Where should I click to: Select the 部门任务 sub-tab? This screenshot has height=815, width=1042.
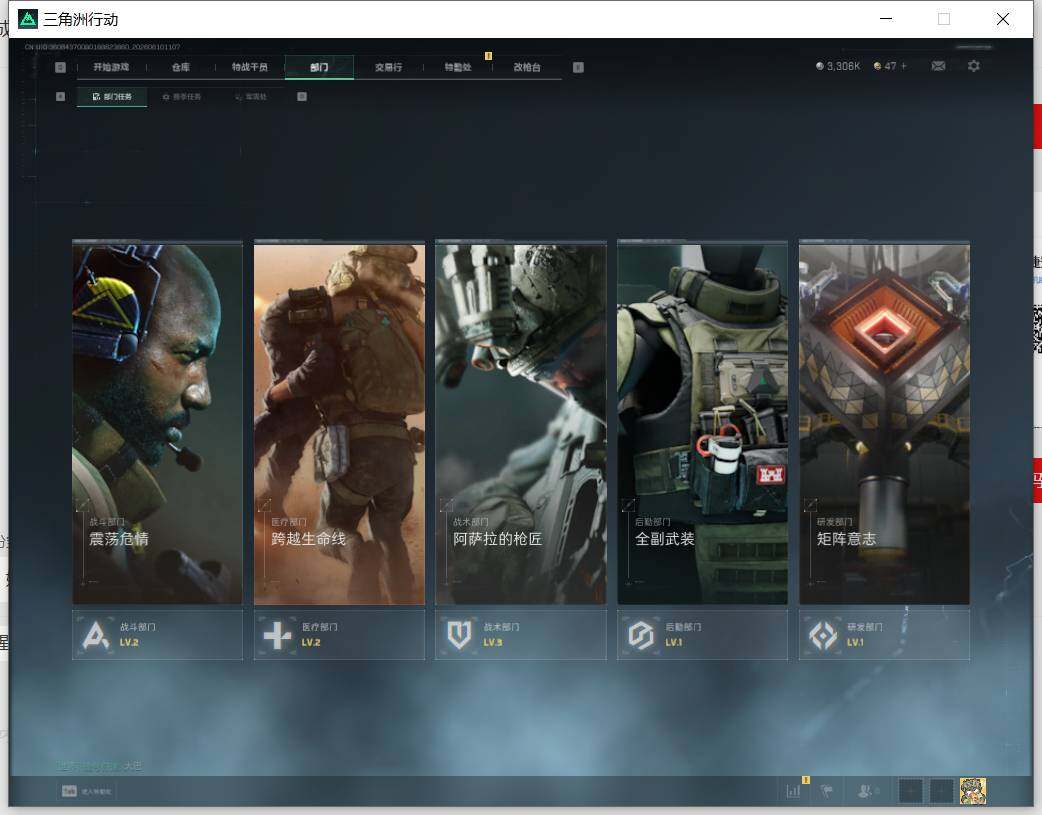coord(112,96)
